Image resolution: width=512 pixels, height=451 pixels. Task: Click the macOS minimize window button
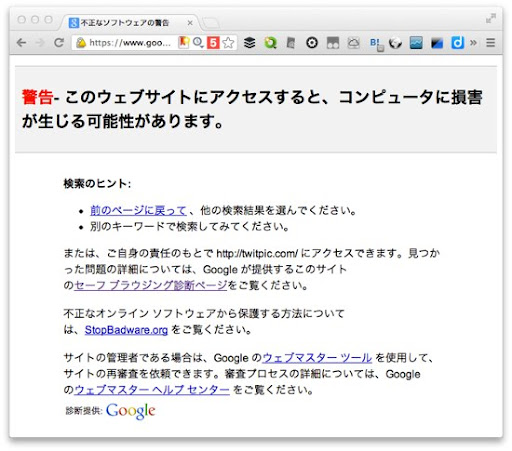tap(35, 20)
